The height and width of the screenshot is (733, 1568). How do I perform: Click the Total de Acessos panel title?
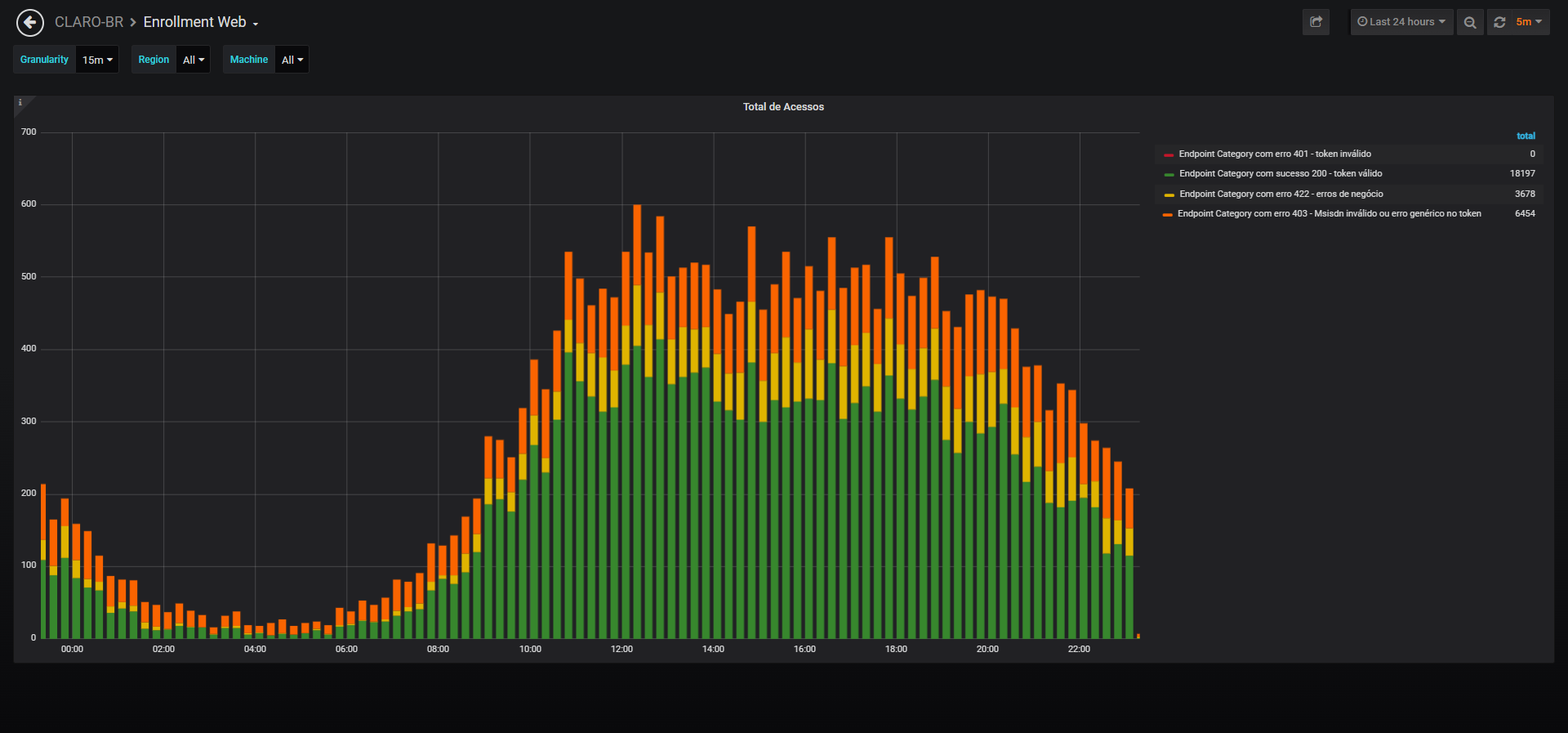pyautogui.click(x=783, y=107)
